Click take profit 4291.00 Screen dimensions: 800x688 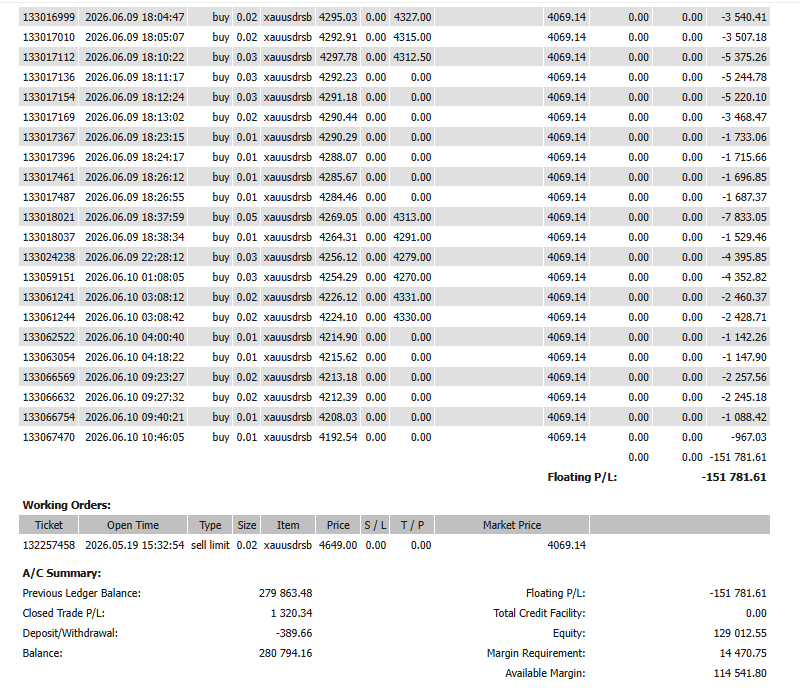pyautogui.click(x=412, y=237)
